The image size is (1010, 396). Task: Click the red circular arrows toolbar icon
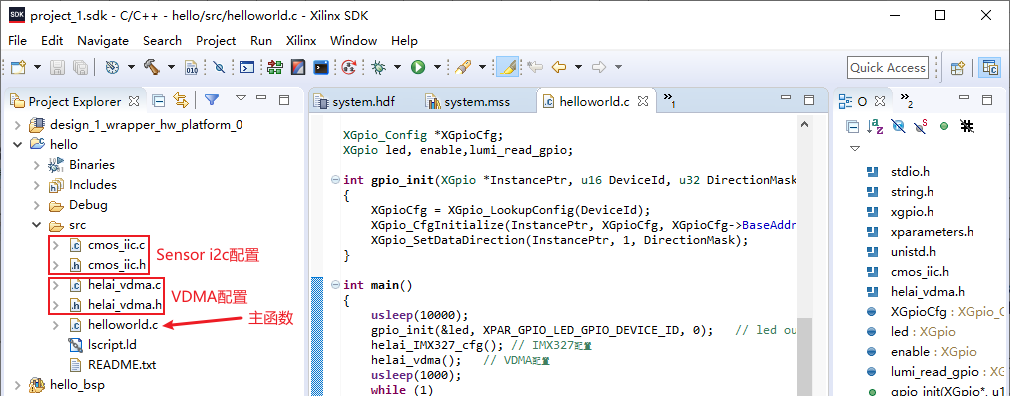point(349,67)
